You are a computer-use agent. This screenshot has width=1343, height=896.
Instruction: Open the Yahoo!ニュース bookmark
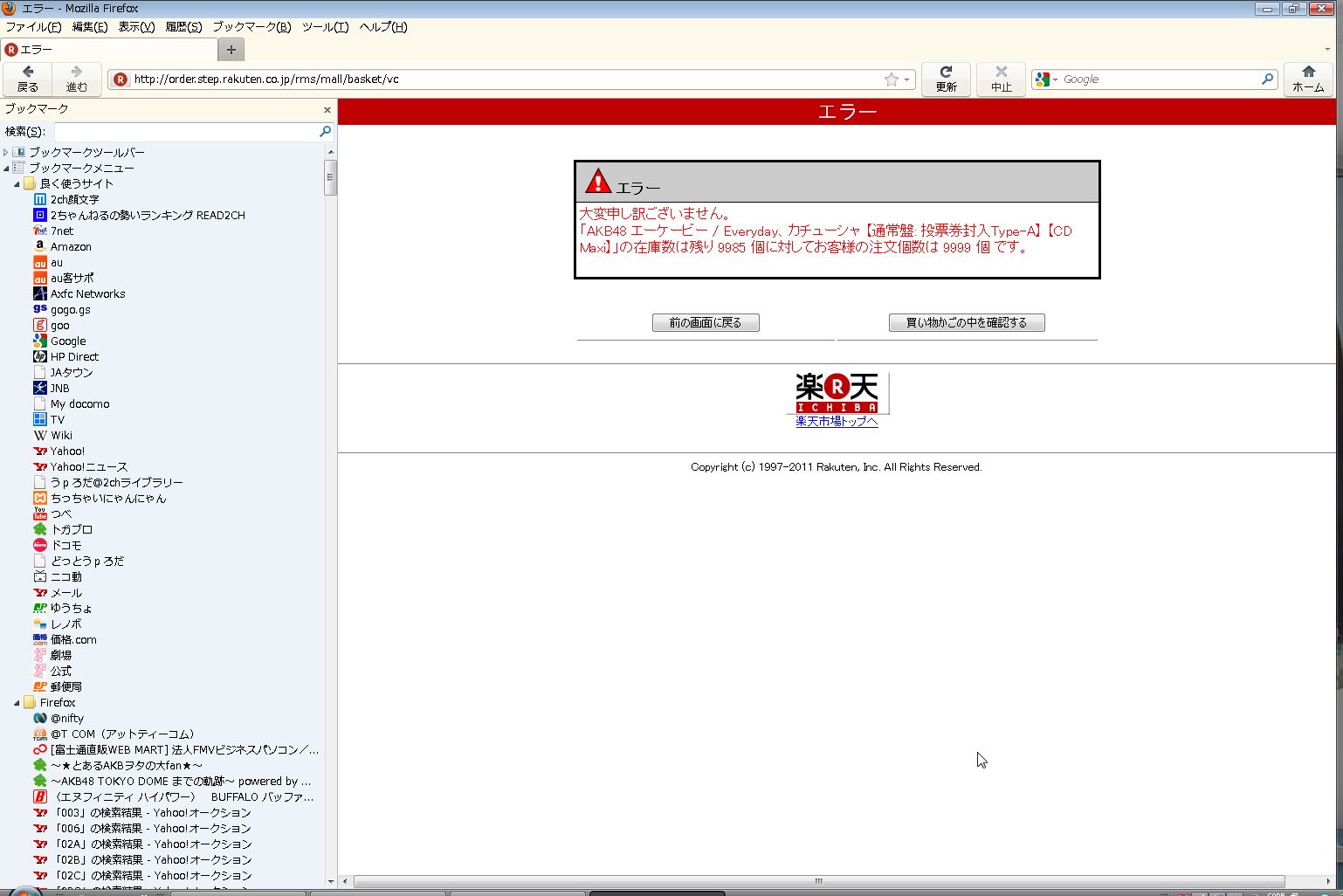point(80,467)
